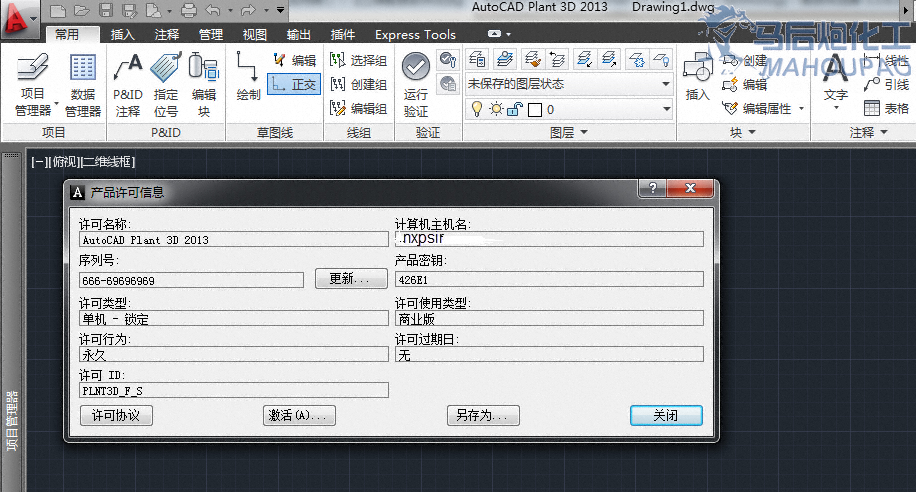Image resolution: width=916 pixels, height=492 pixels.
Task: Click the 创建 block icon in 块 panel
Action: (x=745, y=61)
